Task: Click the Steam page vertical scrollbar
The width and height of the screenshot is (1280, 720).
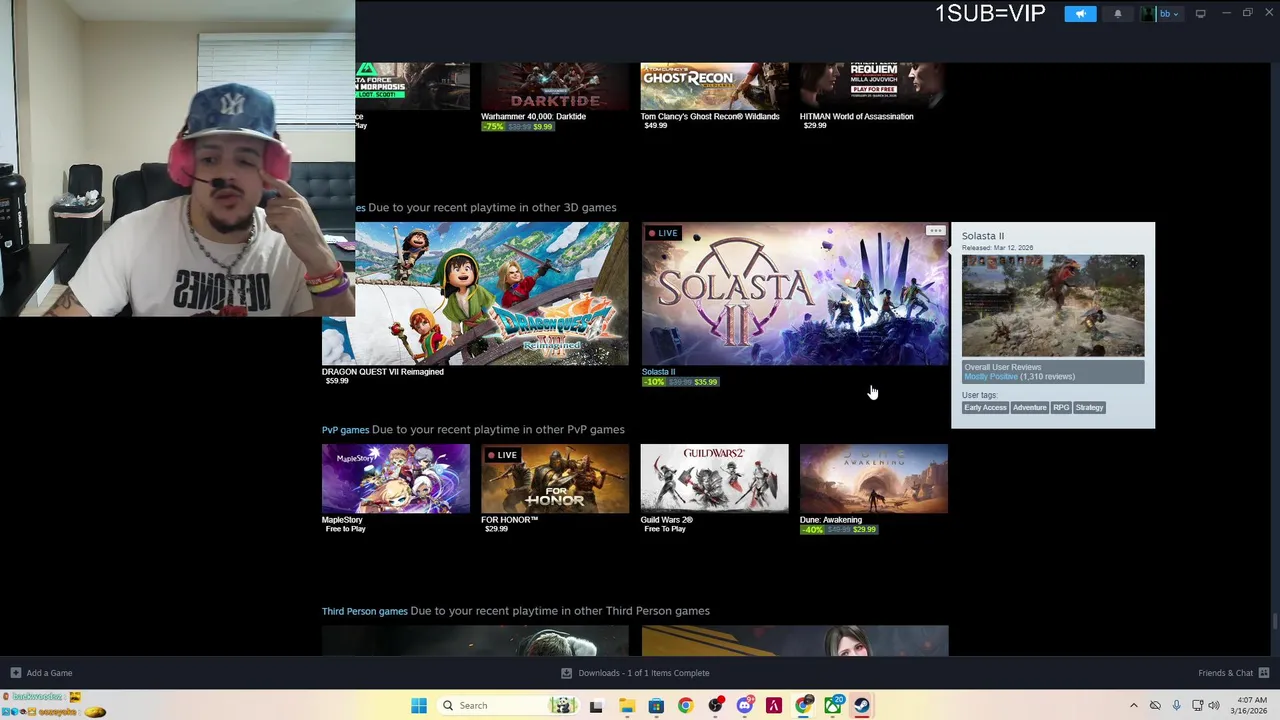Action: tap(1274, 622)
